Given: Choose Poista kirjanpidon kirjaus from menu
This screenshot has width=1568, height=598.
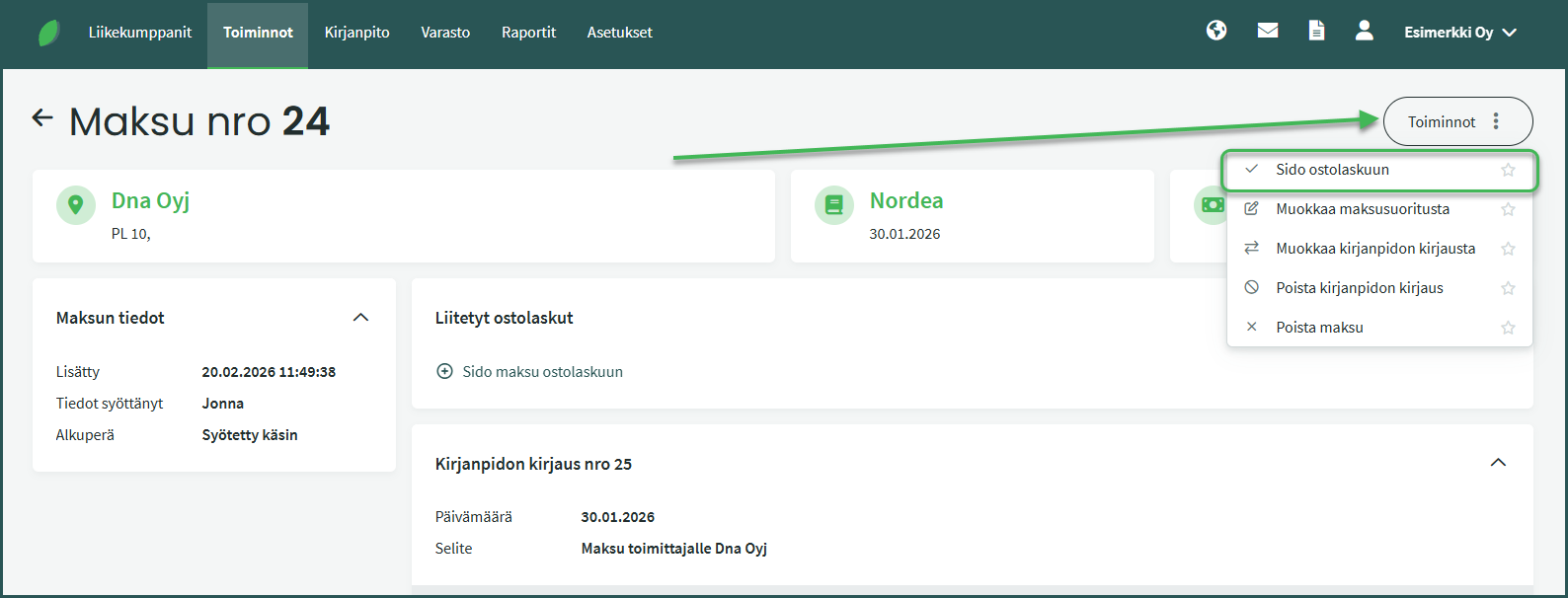Looking at the screenshot, I should 1359,288.
